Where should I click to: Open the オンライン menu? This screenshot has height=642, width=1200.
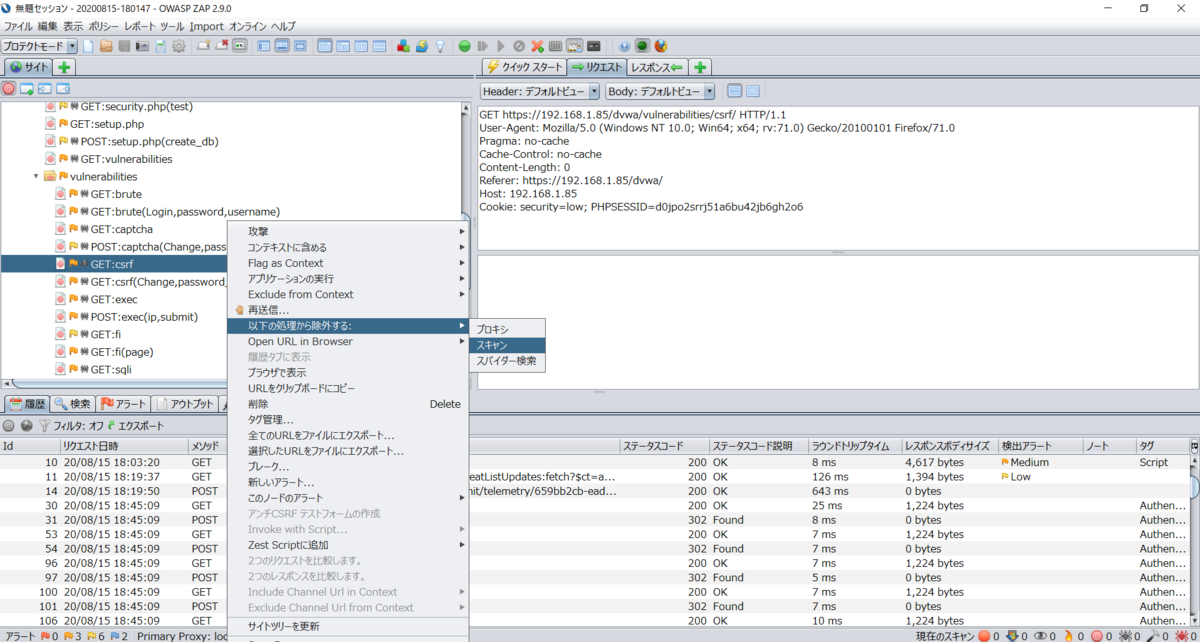[x=247, y=26]
